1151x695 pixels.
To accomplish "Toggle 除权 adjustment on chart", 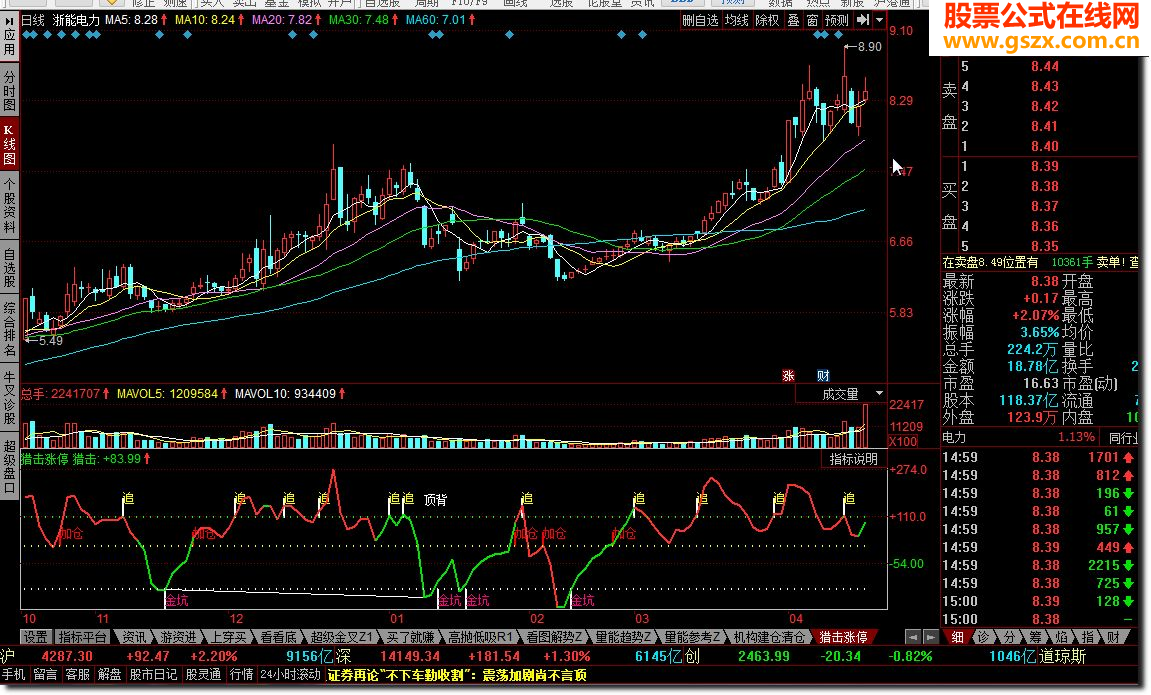I will [x=767, y=21].
